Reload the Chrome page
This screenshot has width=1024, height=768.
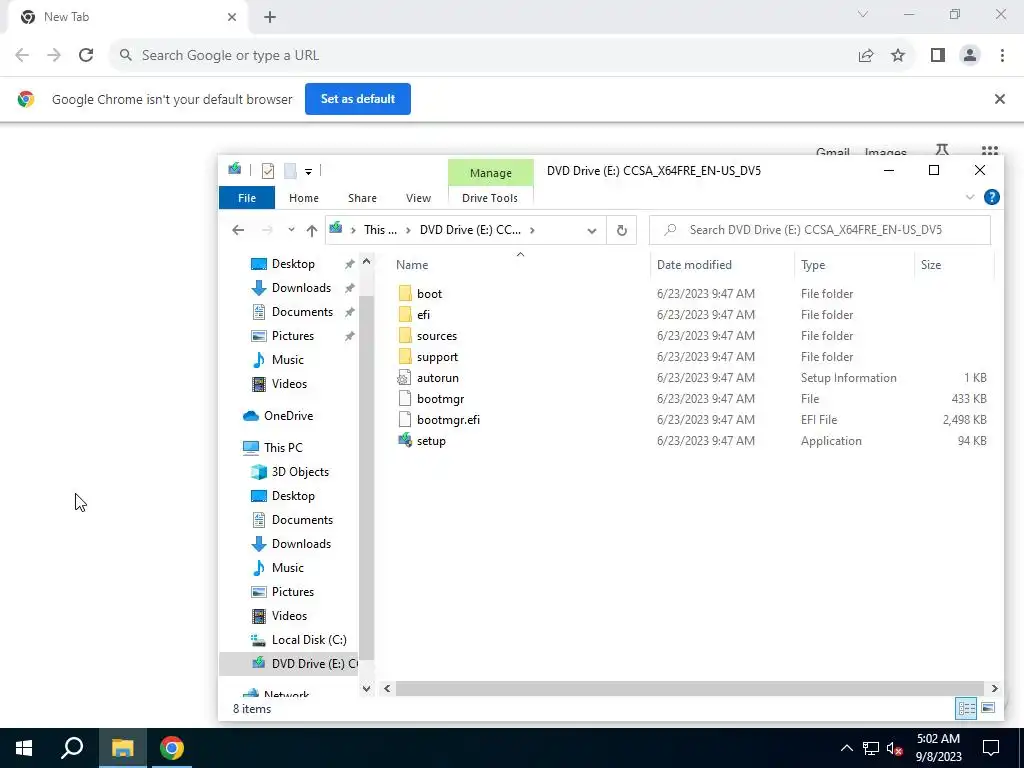86,56
